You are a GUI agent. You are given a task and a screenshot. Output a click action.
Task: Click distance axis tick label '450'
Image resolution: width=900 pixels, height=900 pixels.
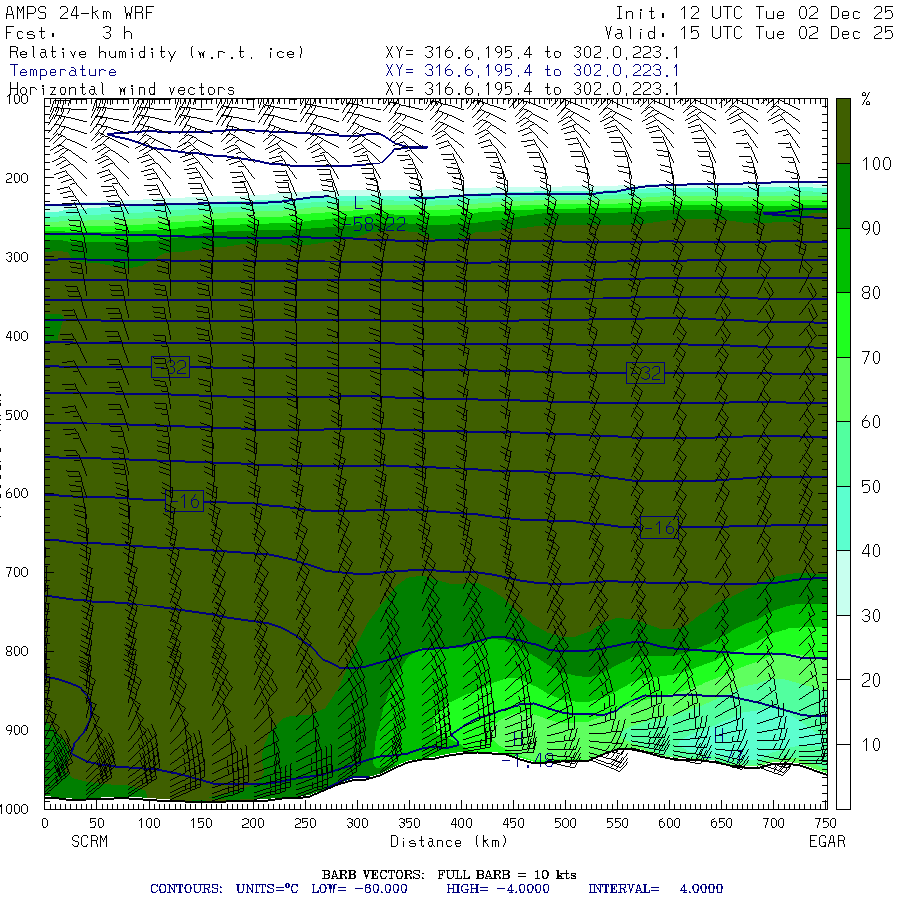(x=513, y=823)
